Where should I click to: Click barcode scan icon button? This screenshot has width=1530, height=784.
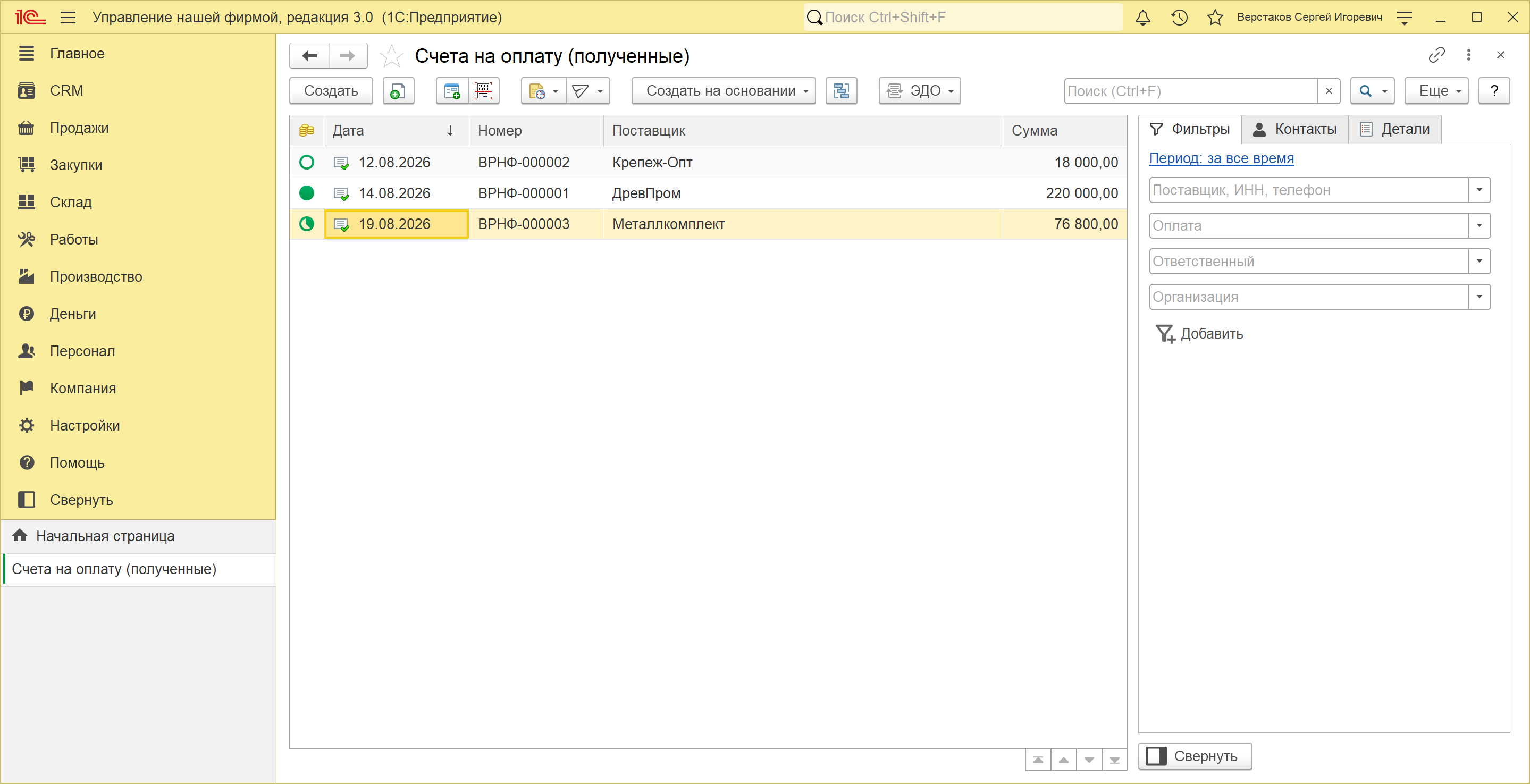click(x=483, y=91)
